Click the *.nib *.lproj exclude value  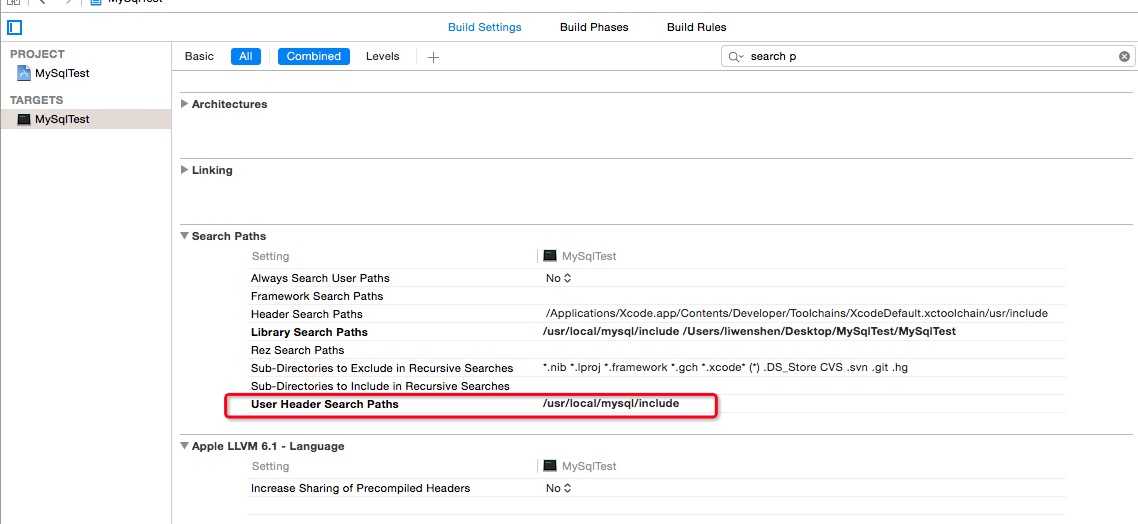(725, 367)
